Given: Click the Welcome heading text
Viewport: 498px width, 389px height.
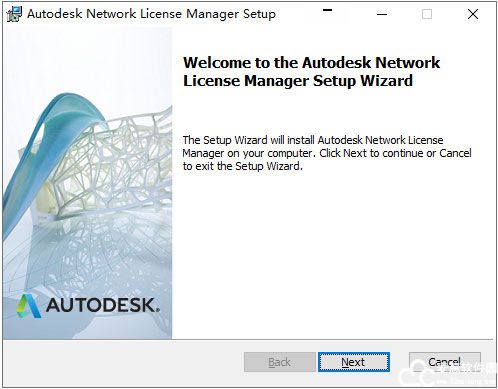Looking at the screenshot, I should tap(311, 72).
